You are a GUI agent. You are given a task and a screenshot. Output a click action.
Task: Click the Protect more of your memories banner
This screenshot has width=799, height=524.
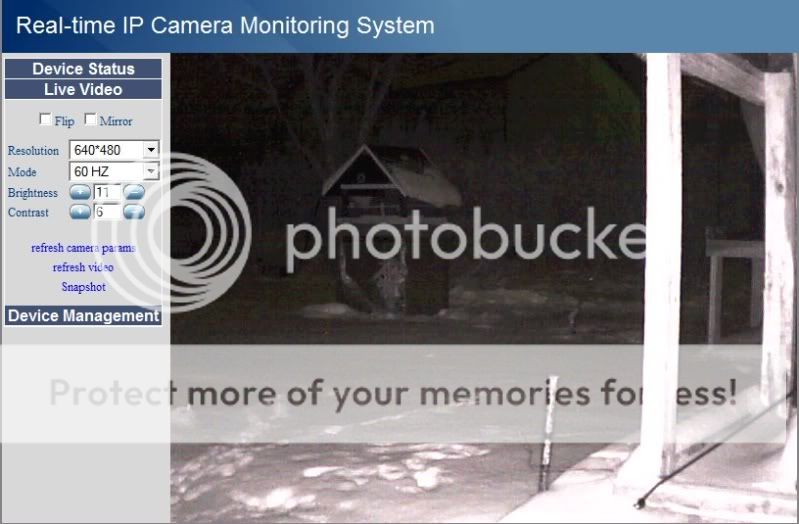(x=392, y=394)
